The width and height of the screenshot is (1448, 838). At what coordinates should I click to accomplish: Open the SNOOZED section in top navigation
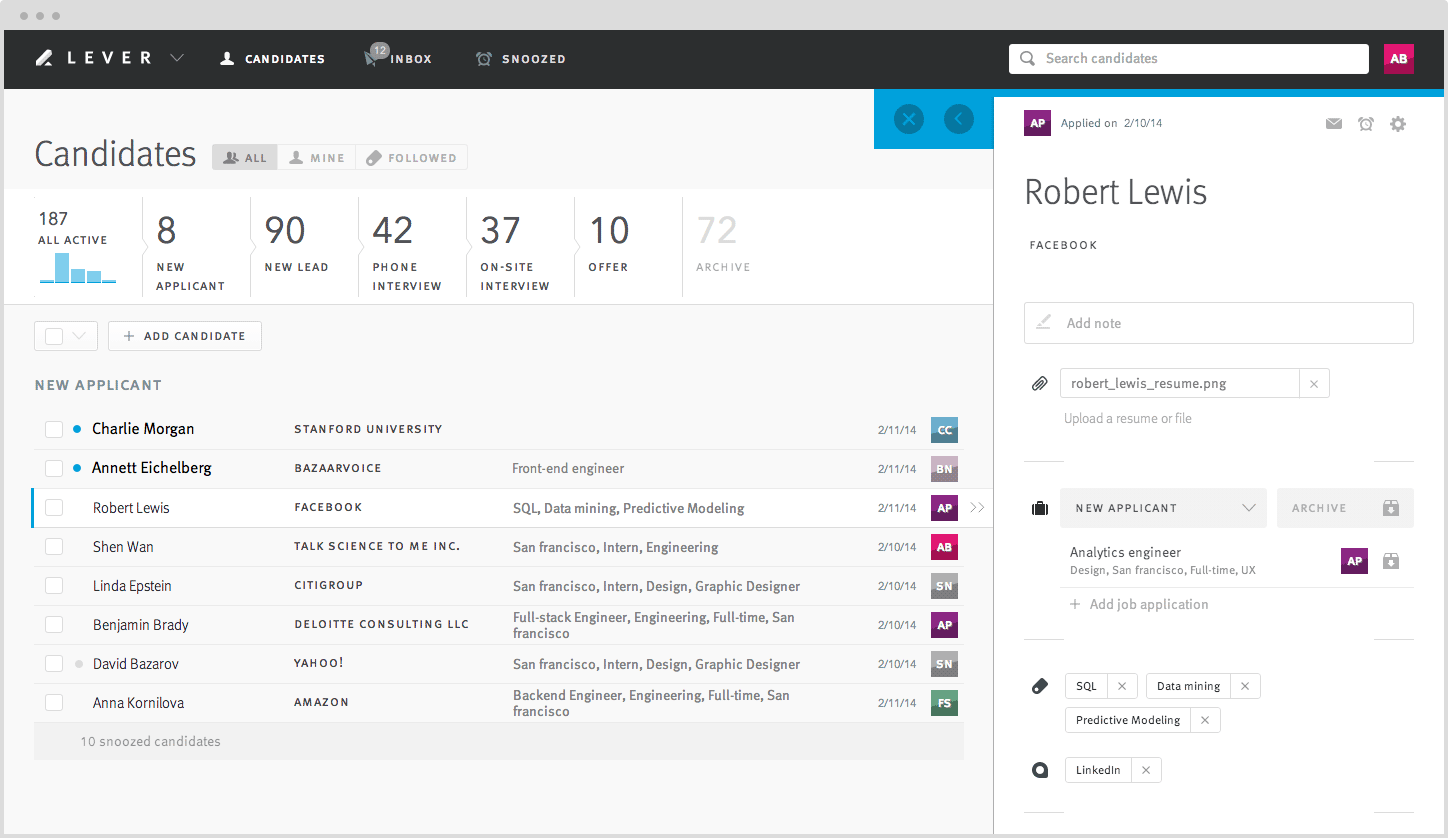click(x=521, y=58)
